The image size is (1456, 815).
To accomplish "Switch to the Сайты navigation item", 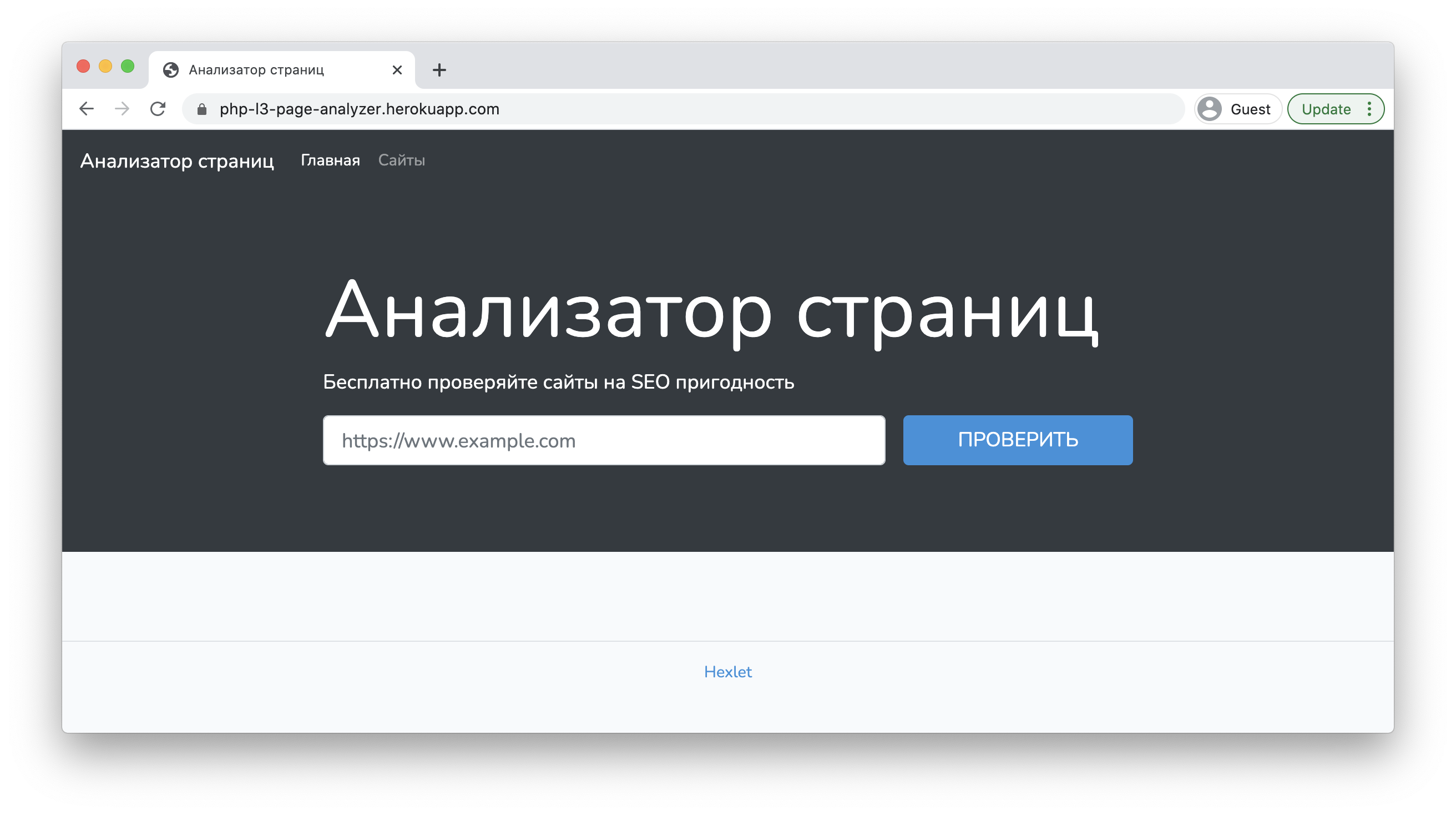I will [401, 160].
